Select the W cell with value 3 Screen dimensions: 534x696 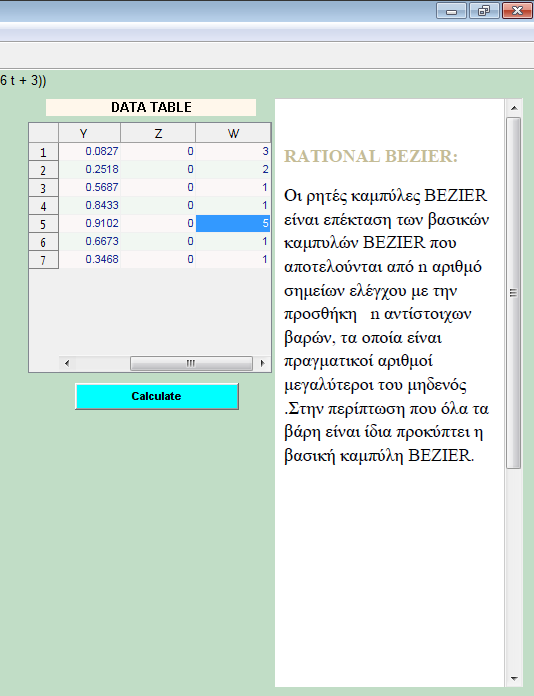point(233,151)
